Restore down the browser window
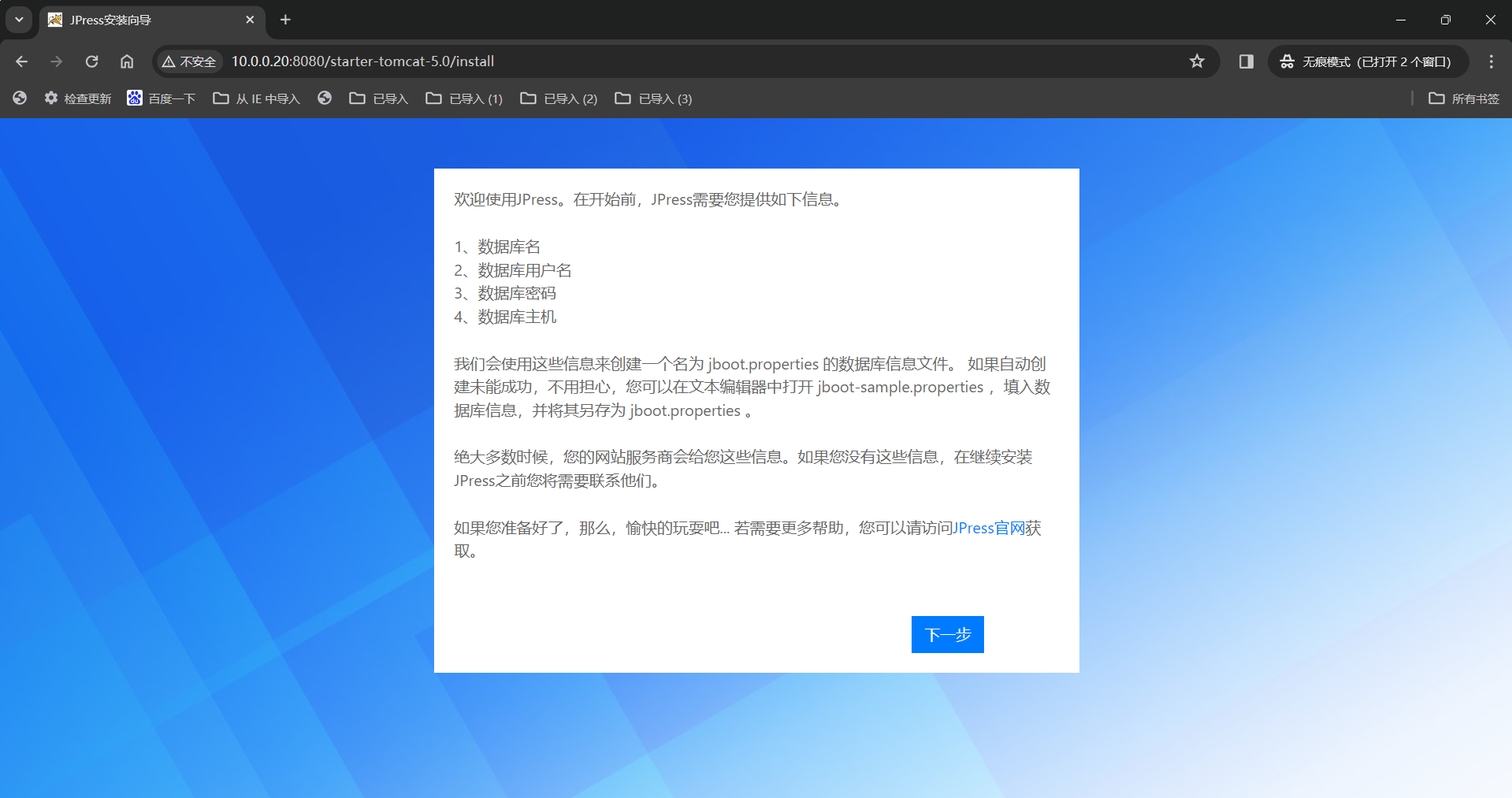 coord(1445,20)
